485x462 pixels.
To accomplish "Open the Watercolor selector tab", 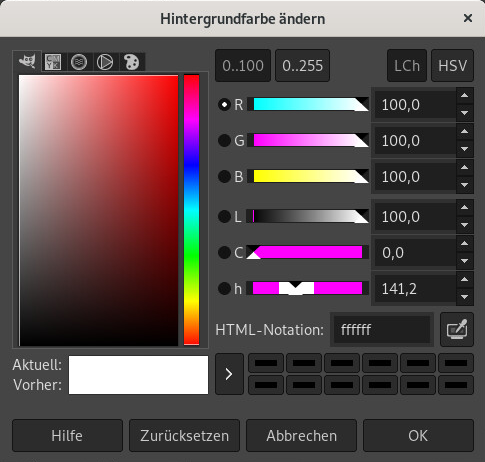I will click(79, 62).
